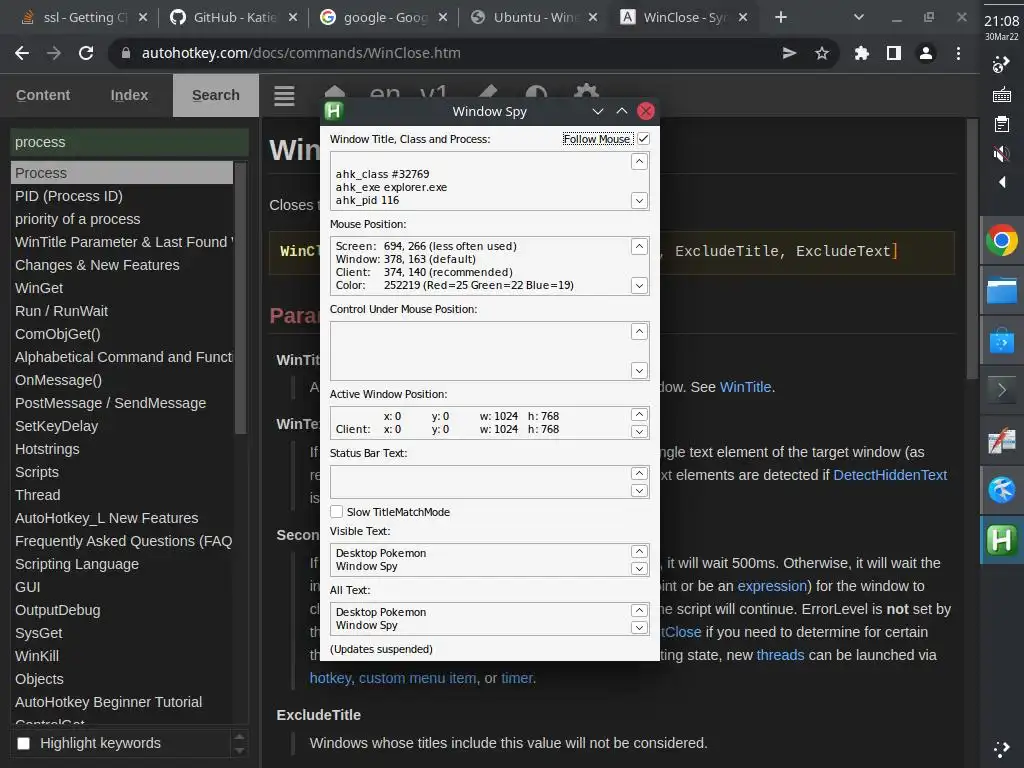Click down arrow in Status Bar Text box

[x=639, y=490]
